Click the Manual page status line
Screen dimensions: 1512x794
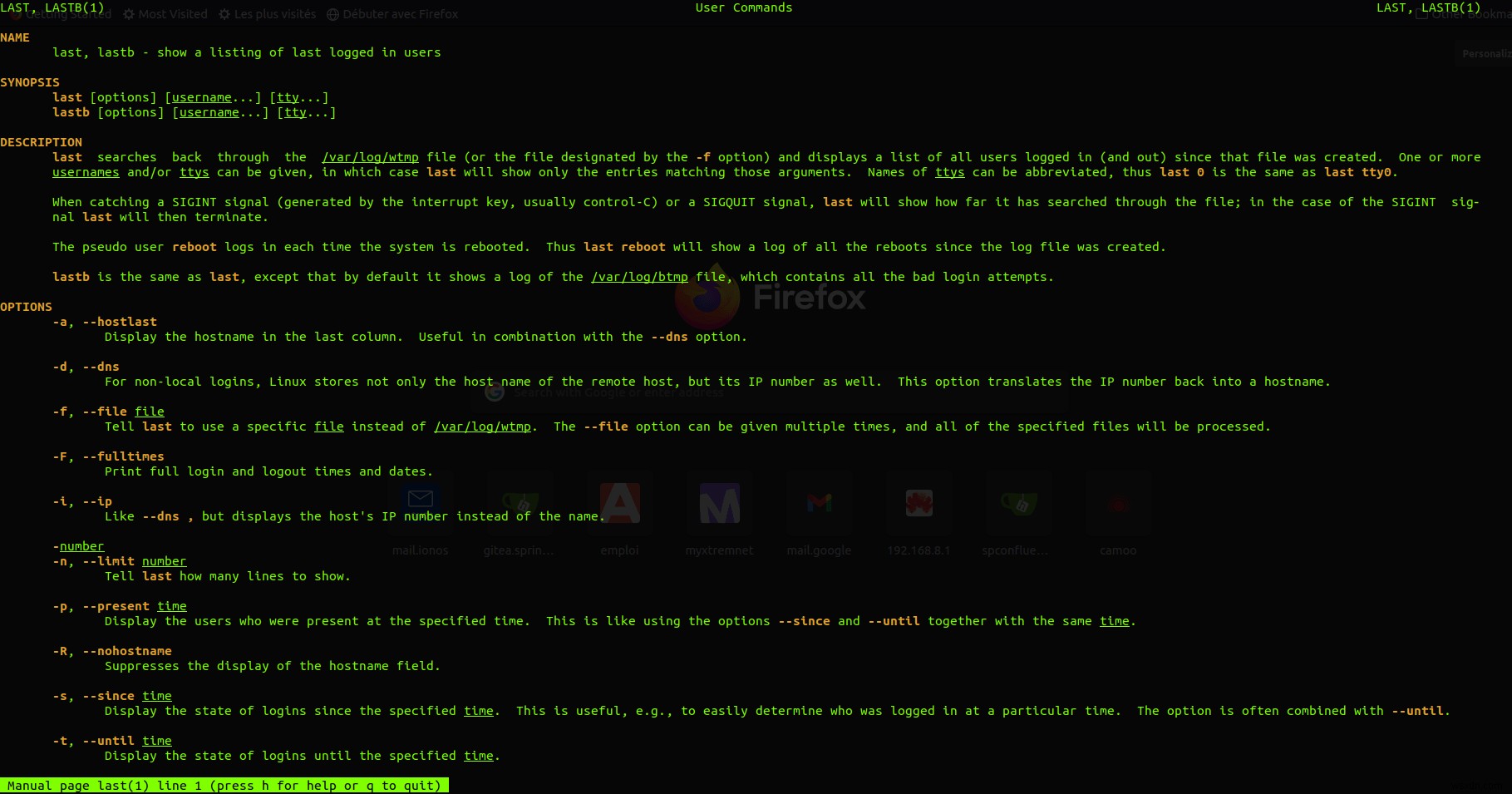[224, 786]
